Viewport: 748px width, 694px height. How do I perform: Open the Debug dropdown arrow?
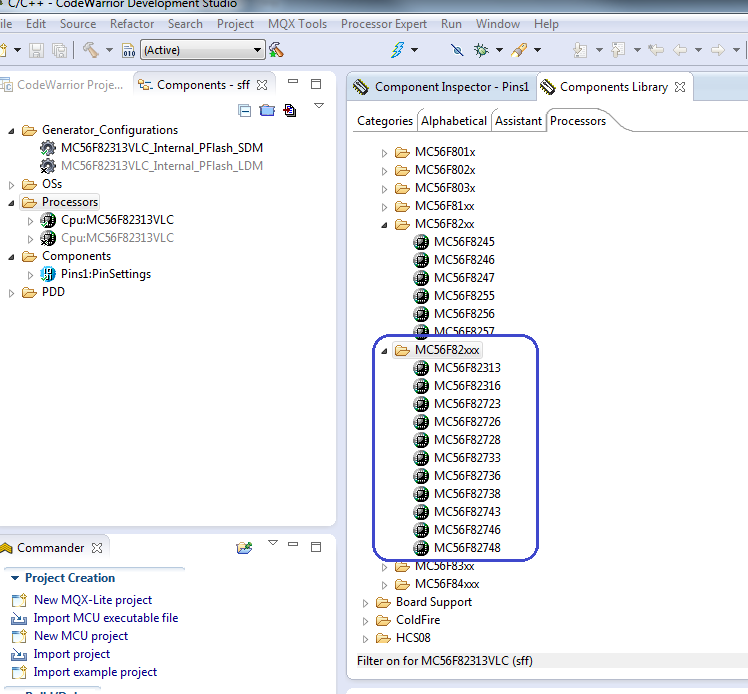(x=499, y=50)
